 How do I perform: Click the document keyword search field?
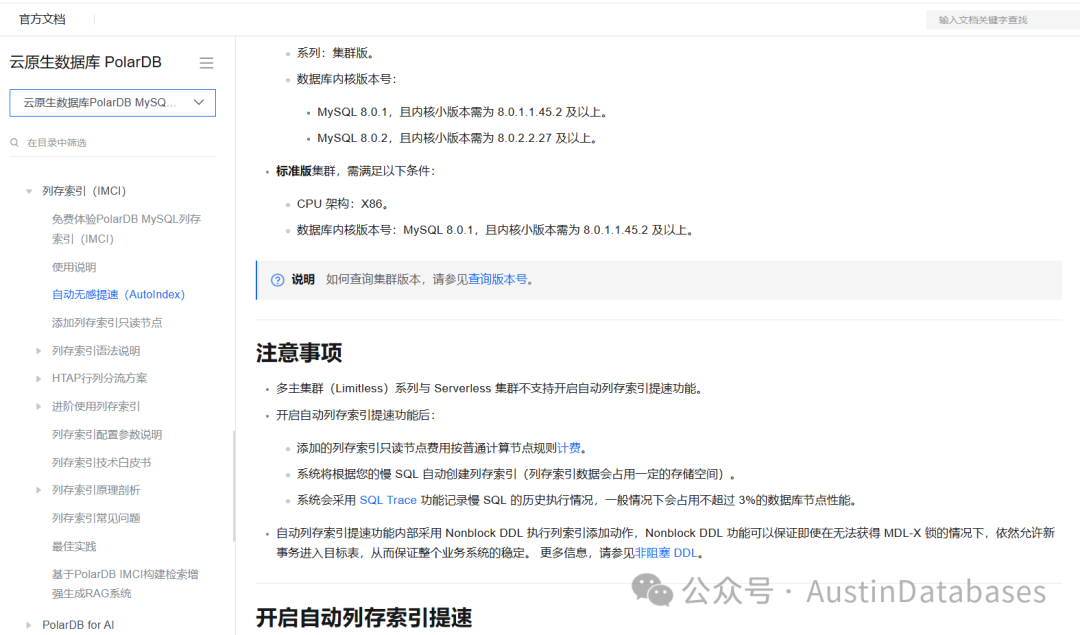click(1002, 20)
